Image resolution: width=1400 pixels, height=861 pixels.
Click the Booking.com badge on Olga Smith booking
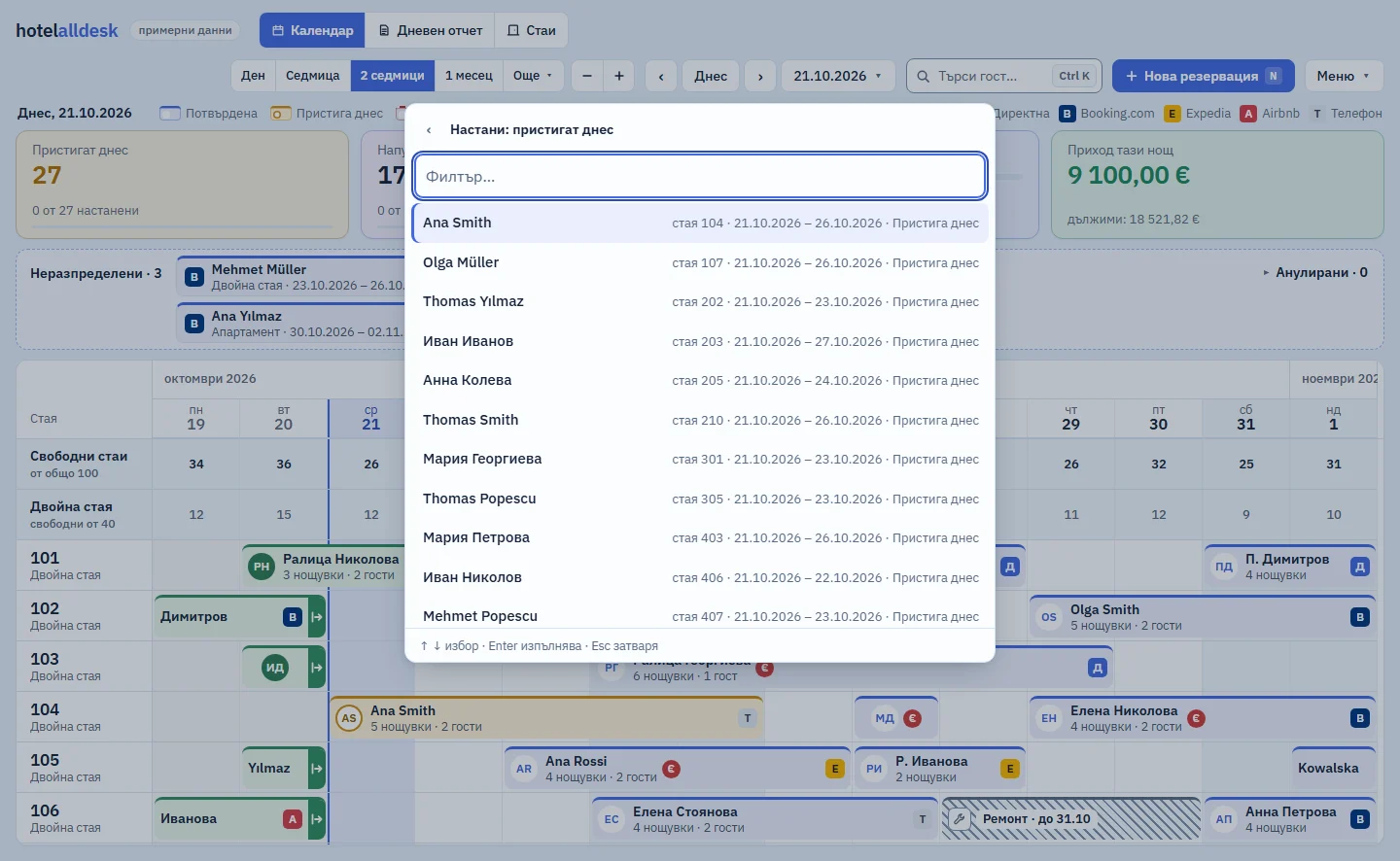1360,617
